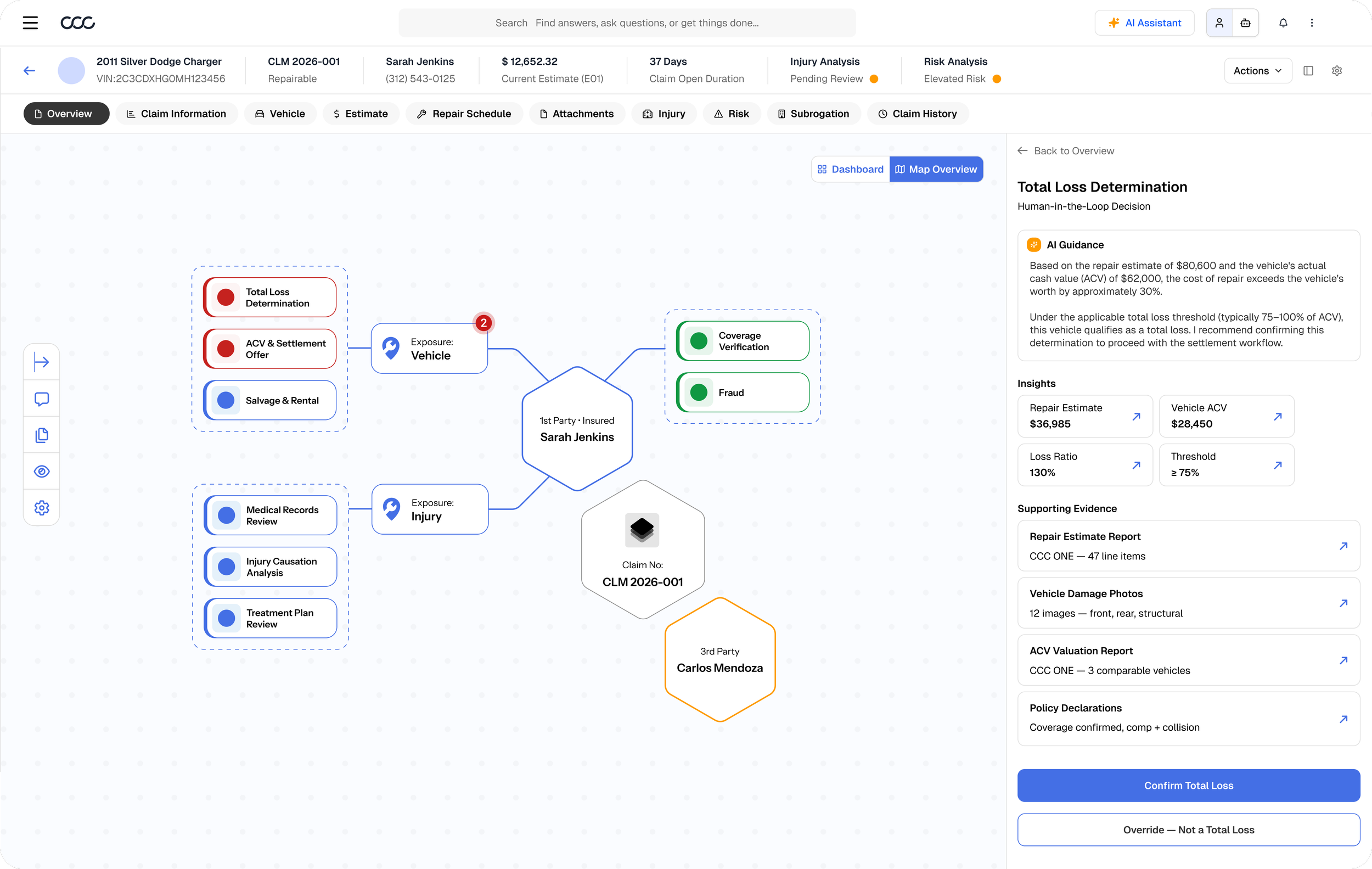Expand the Actions dropdown
The width and height of the screenshot is (1372, 869).
(x=1257, y=71)
